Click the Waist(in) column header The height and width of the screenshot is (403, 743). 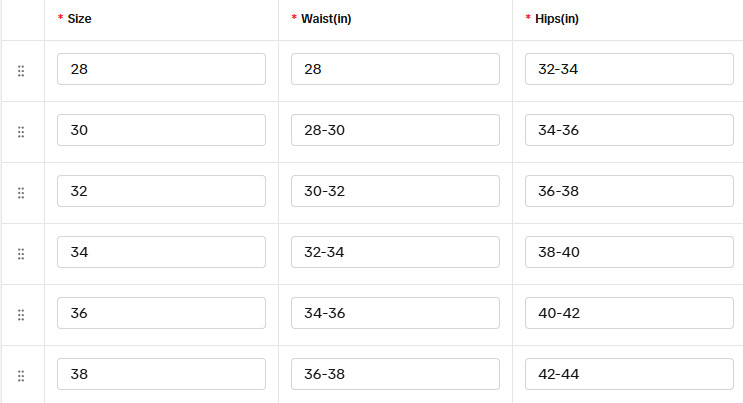point(325,19)
